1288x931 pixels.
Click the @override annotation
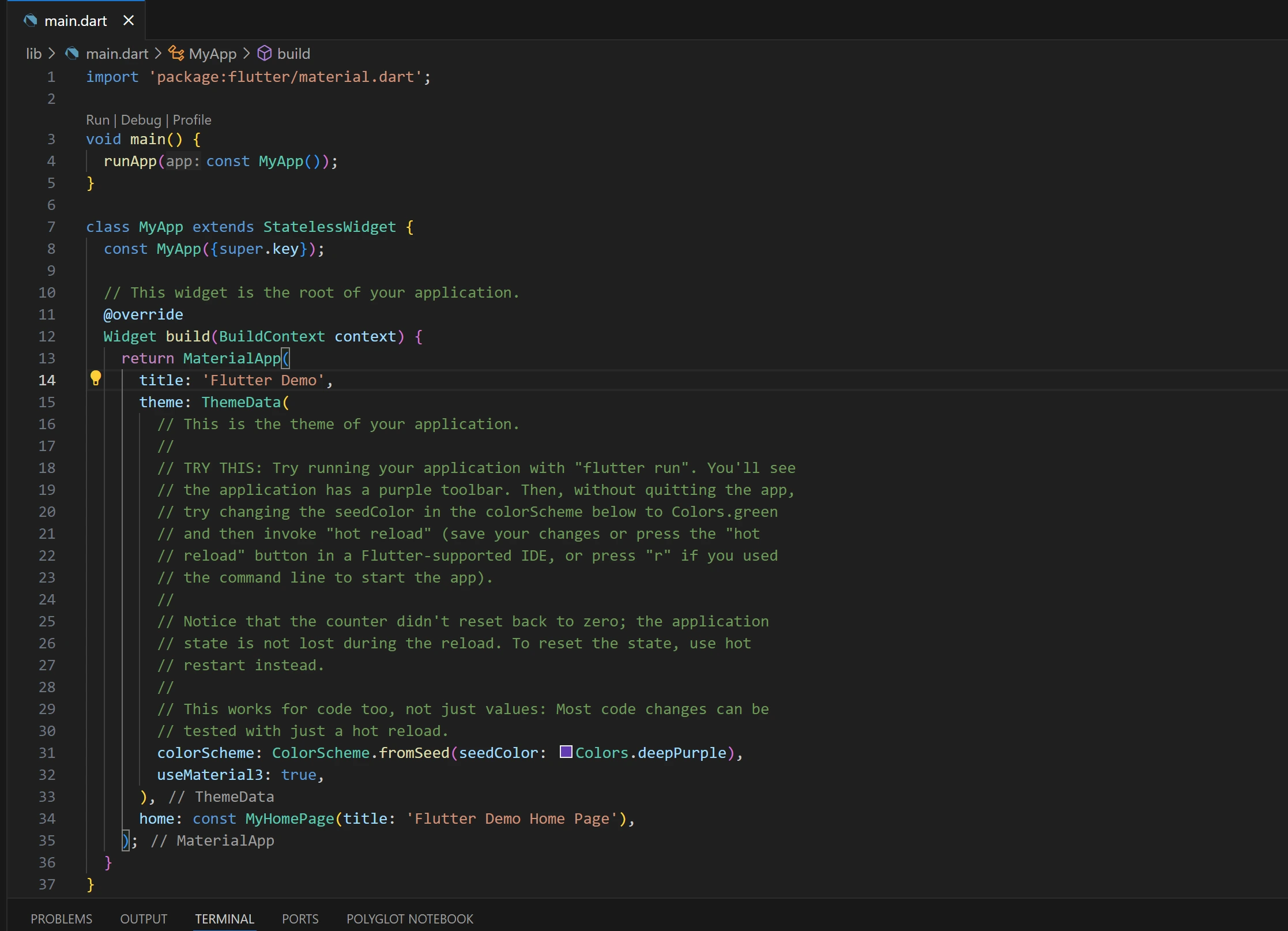point(144,314)
